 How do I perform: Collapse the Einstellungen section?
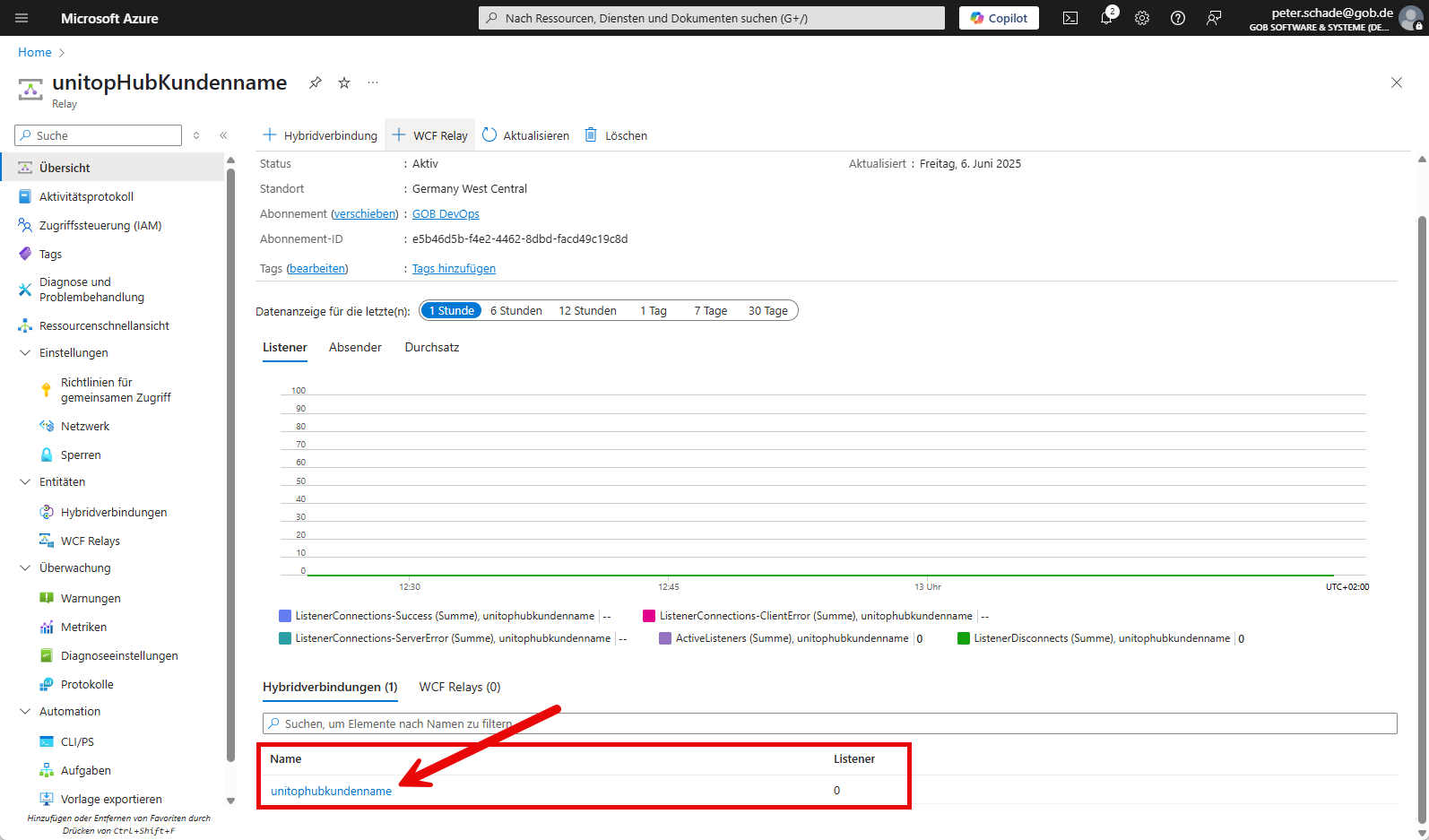[x=25, y=353]
